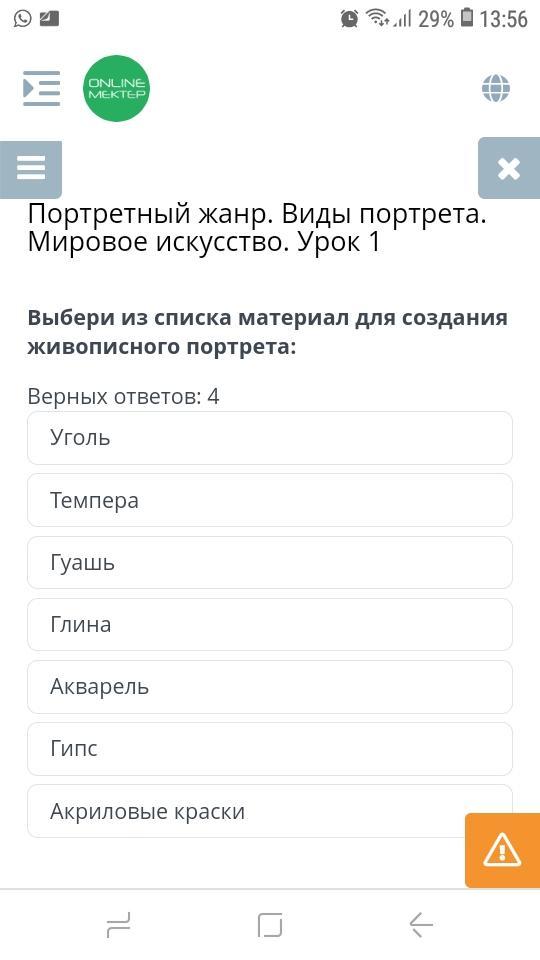Tap the WhatsApp notification icon in status bar
The height and width of the screenshot is (960, 540).
pyautogui.click(x=22, y=19)
